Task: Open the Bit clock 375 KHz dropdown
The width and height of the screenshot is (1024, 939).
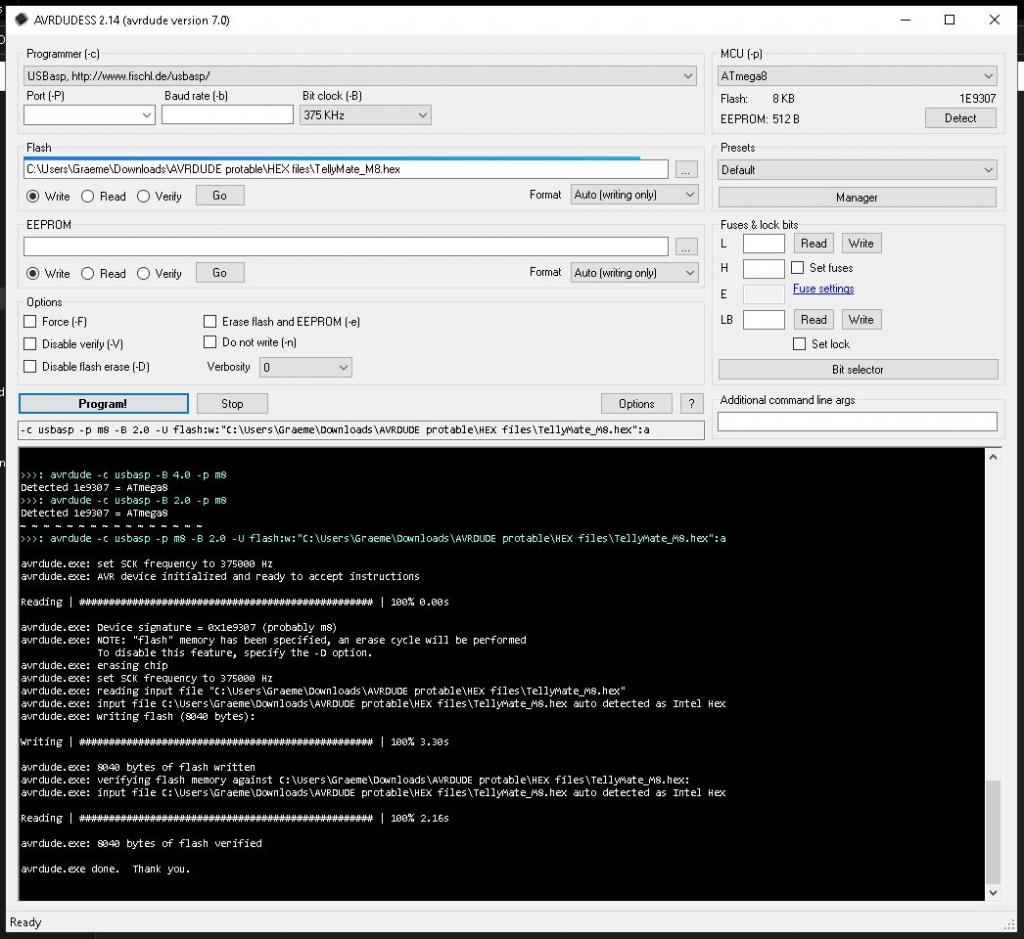Action: pyautogui.click(x=365, y=116)
